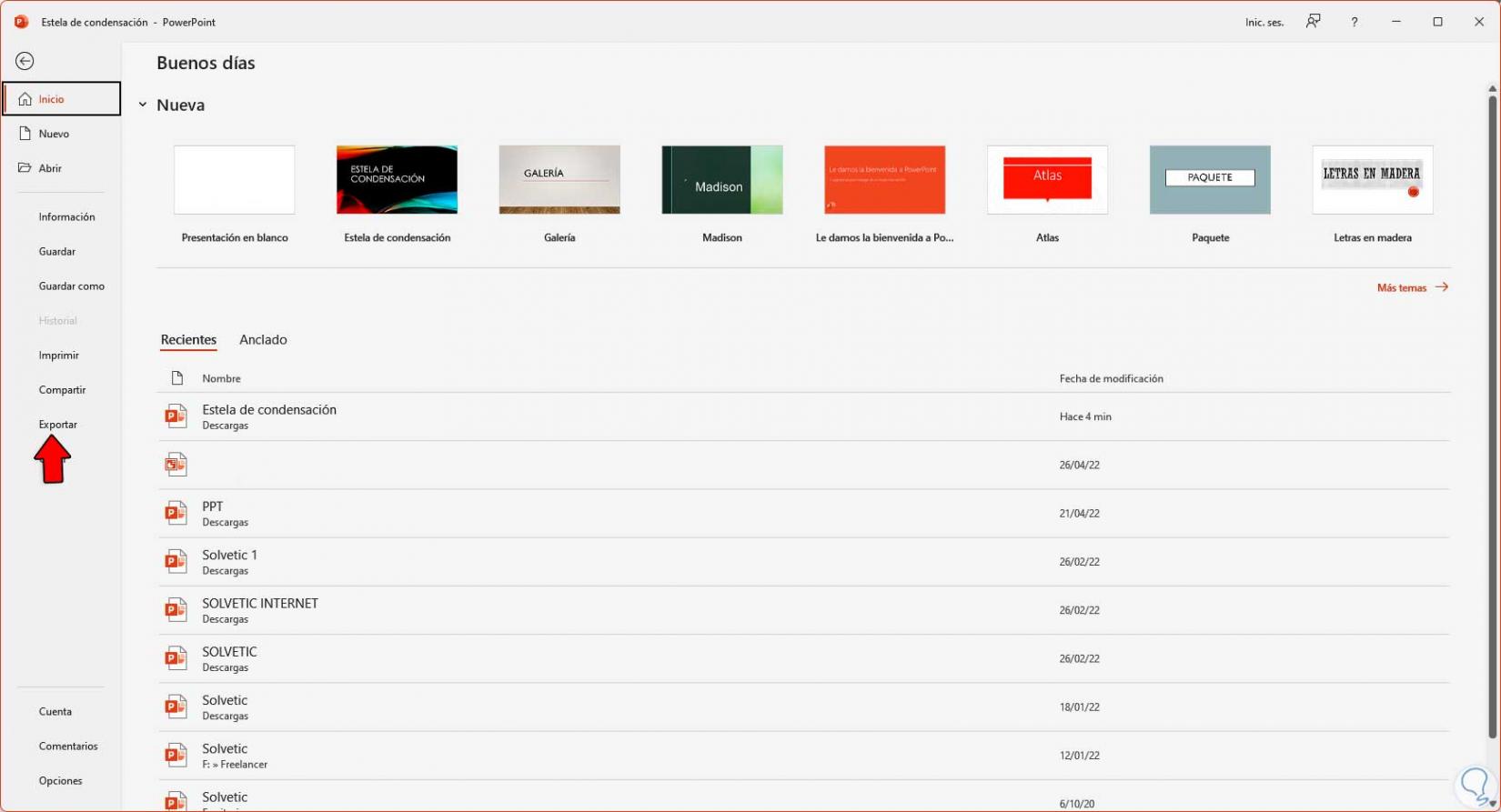Screen dimensions: 1501x812
Task: Open the red welcome-to-PowerPoint template
Action: (885, 180)
